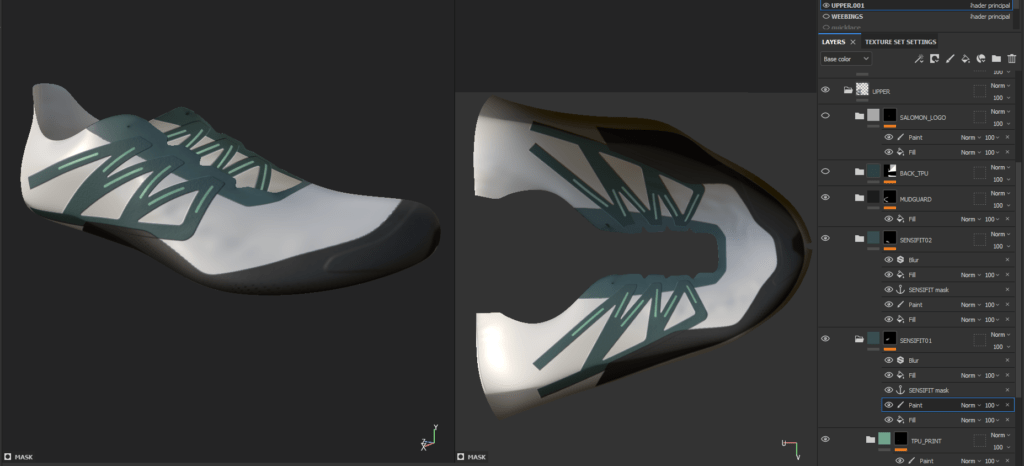Image resolution: width=1024 pixels, height=466 pixels.
Task: Click the anchor icon under SENSIFIT01
Action: point(900,390)
